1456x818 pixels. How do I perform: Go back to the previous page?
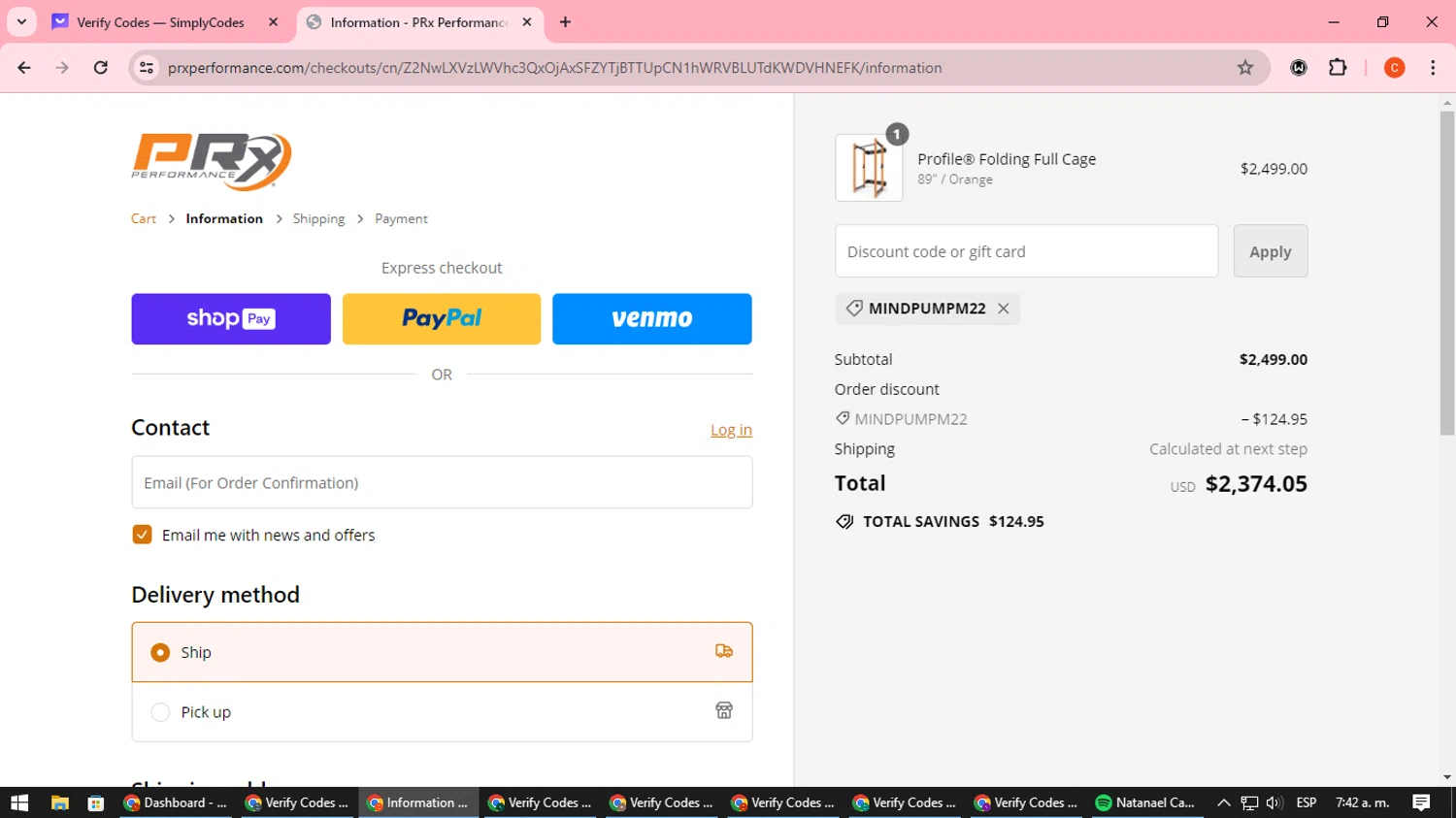tap(24, 68)
